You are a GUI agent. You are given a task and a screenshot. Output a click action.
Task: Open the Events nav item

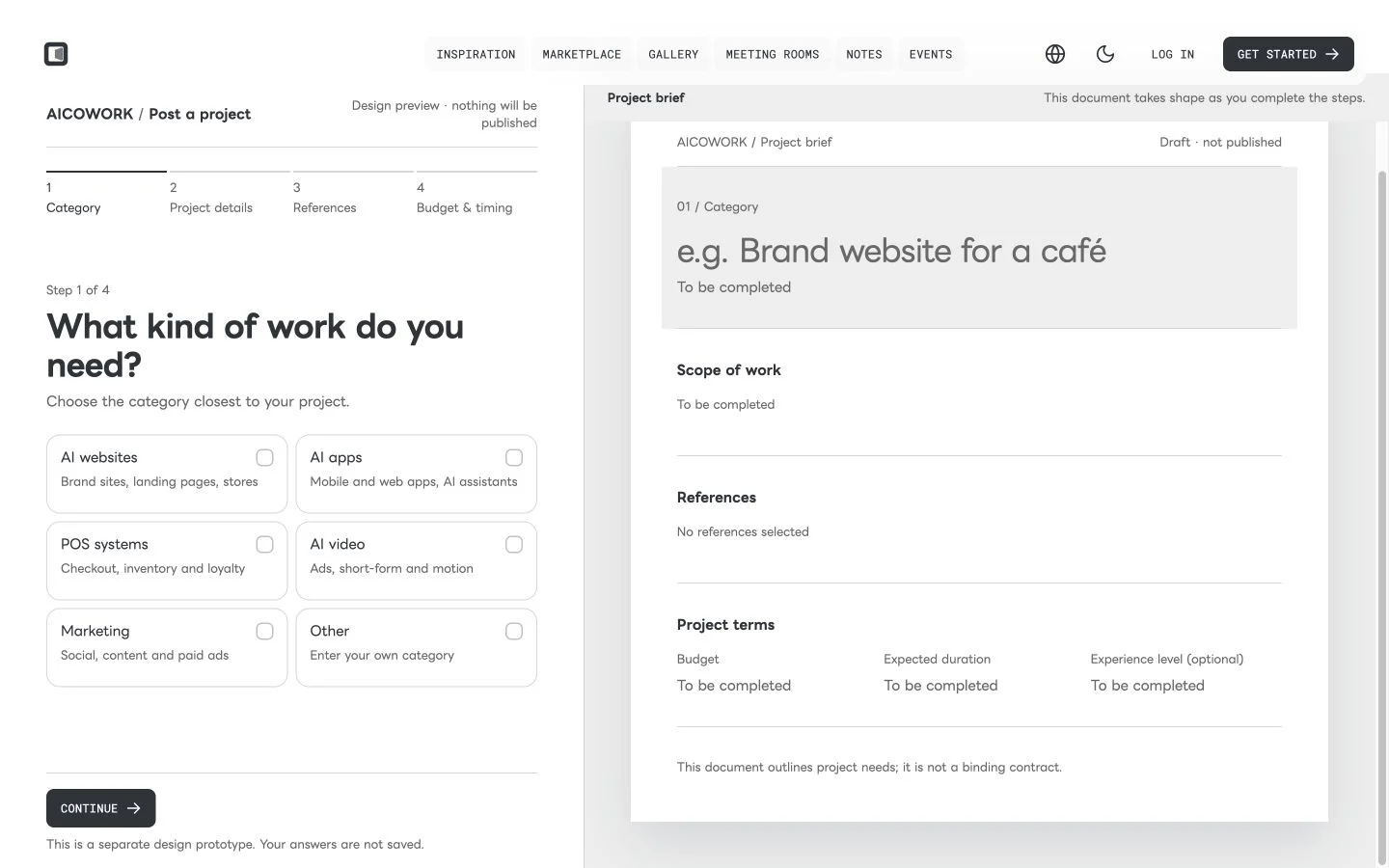point(931,54)
